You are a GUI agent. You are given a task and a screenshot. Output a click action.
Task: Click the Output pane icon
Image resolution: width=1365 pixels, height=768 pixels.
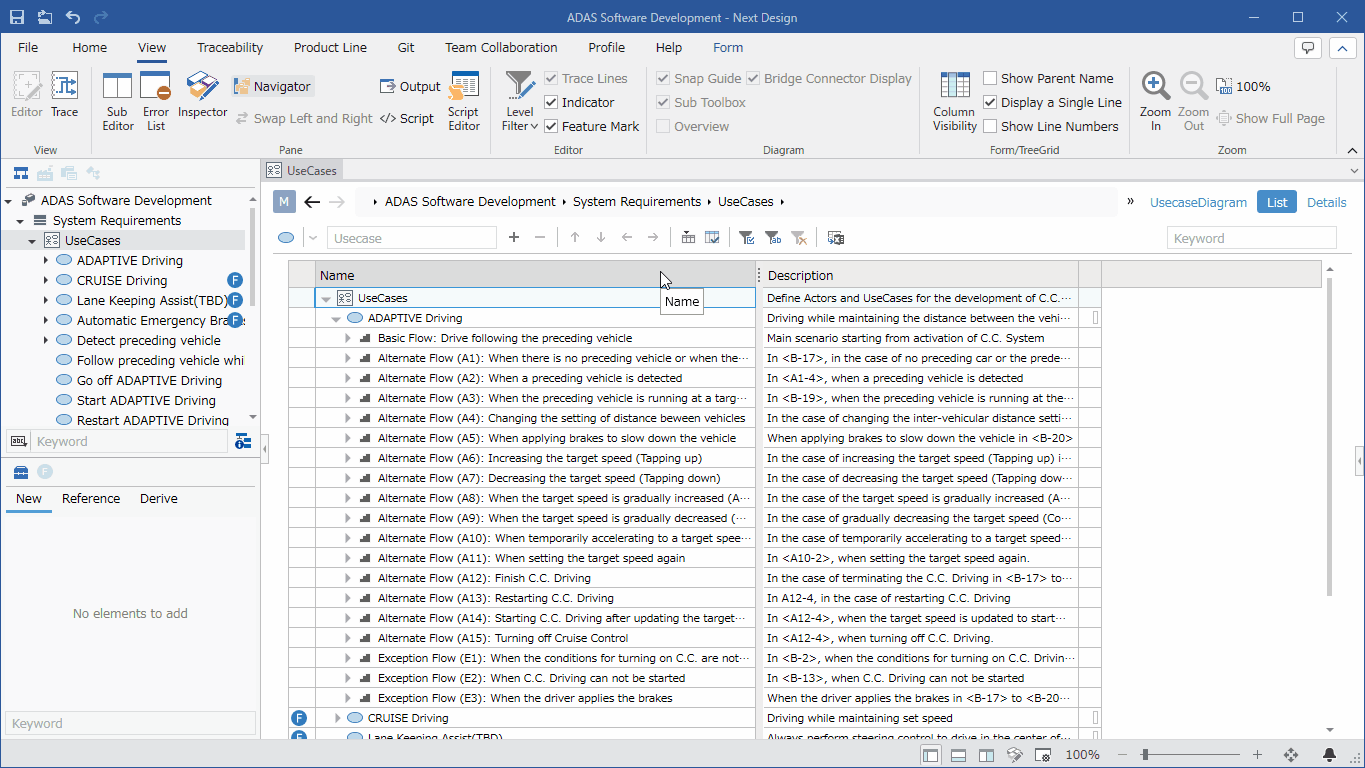point(410,87)
